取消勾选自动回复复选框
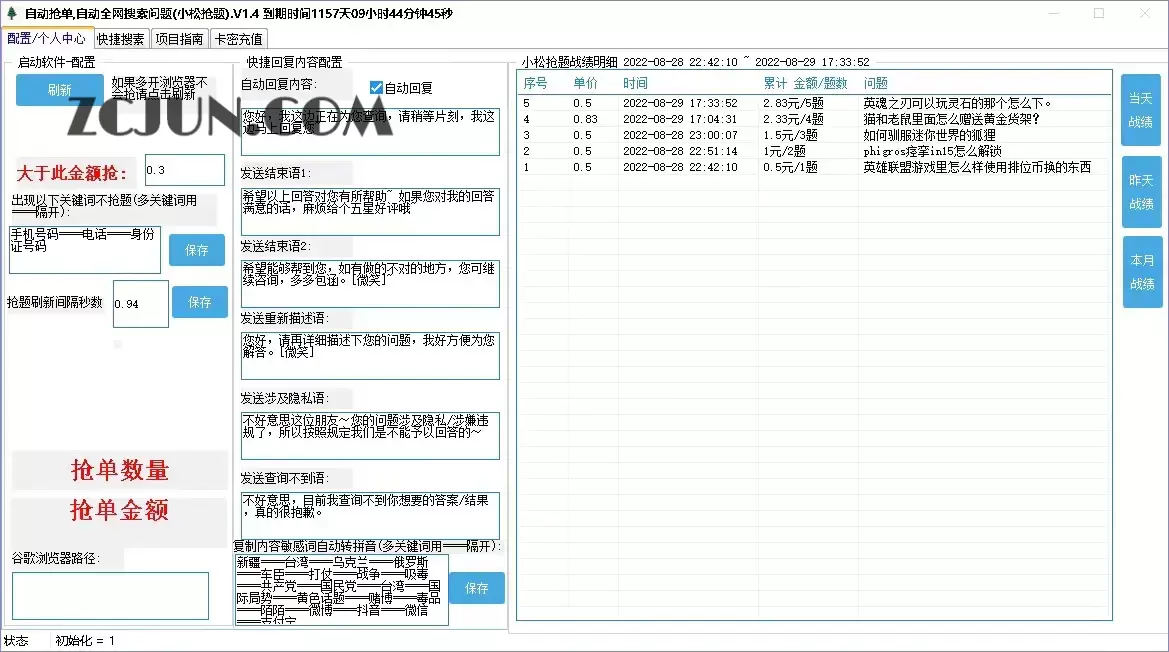 374,87
